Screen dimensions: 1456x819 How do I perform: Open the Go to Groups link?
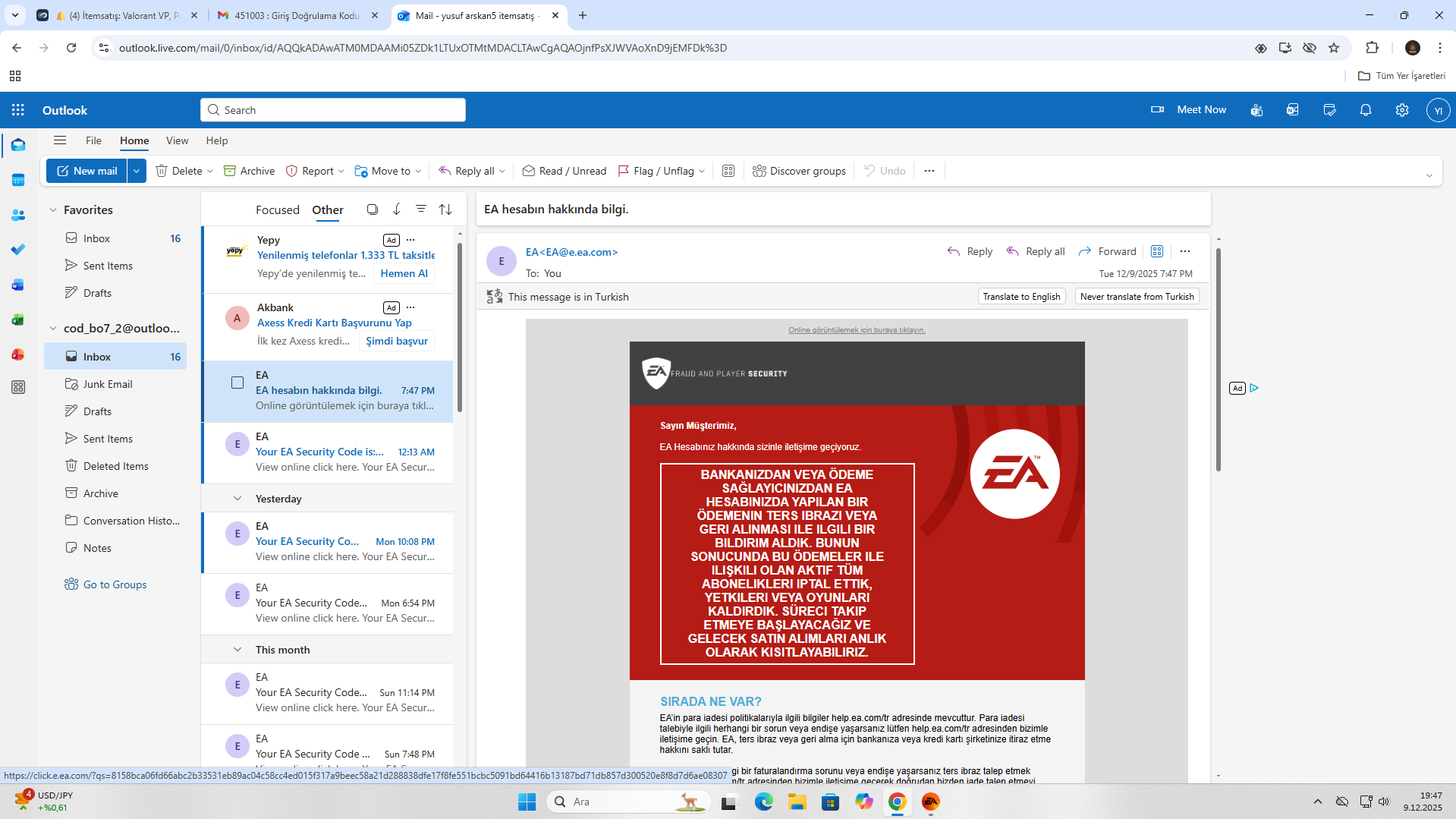(x=106, y=584)
